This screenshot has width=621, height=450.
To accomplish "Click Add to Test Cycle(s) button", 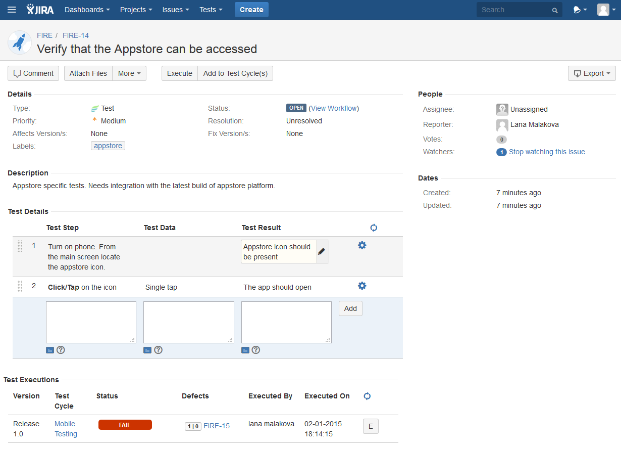I will tap(235, 73).
